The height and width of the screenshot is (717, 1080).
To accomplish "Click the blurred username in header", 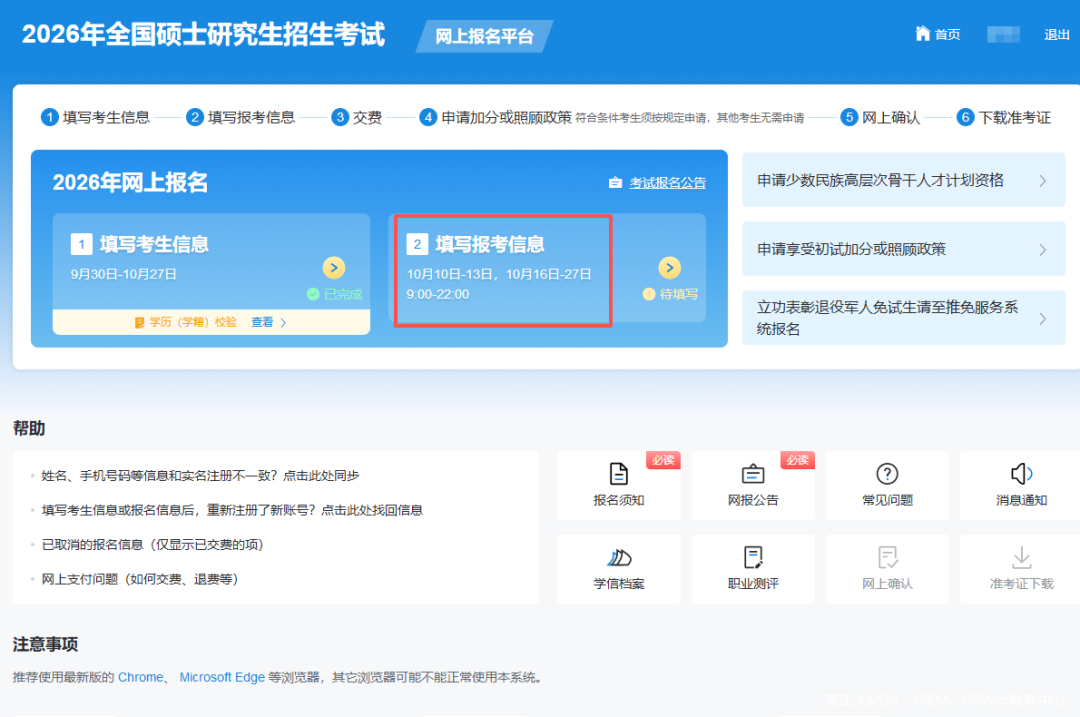I will 1003,34.
